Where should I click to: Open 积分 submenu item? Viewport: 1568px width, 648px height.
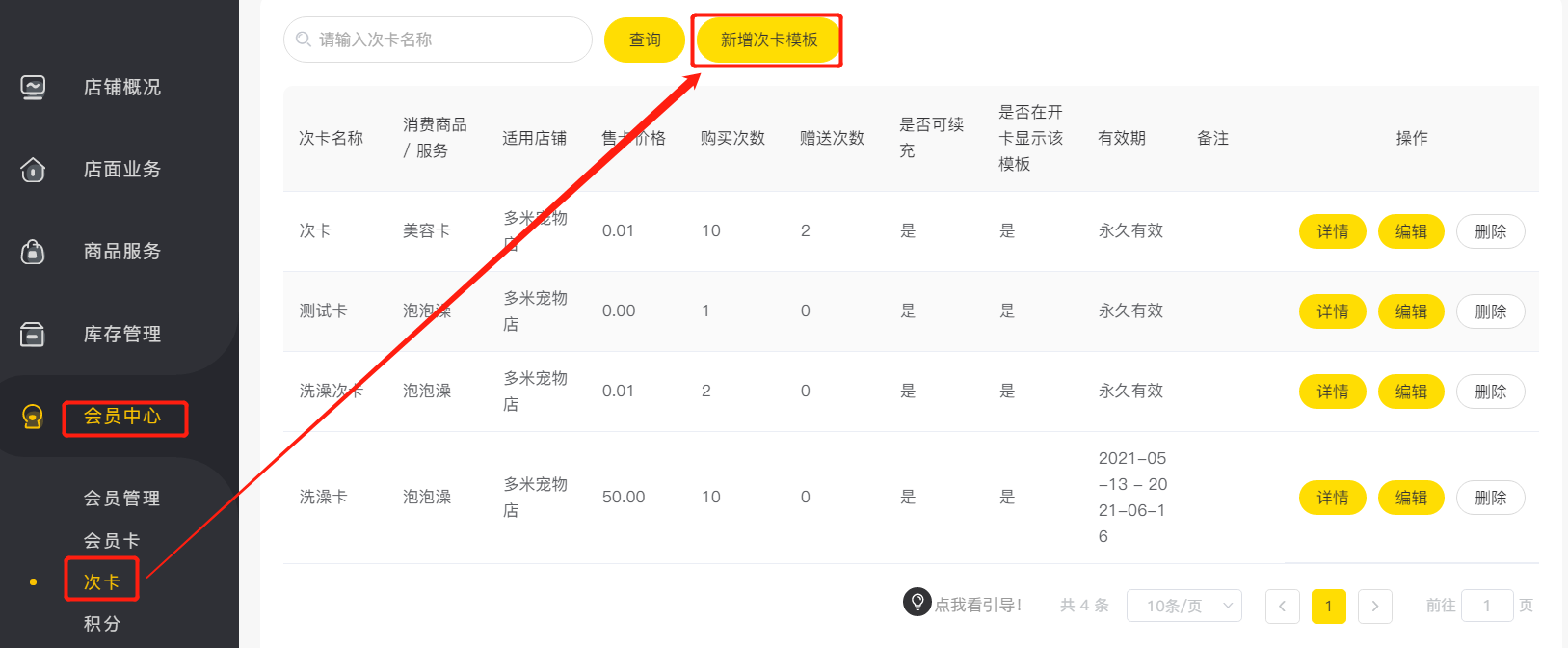102,624
